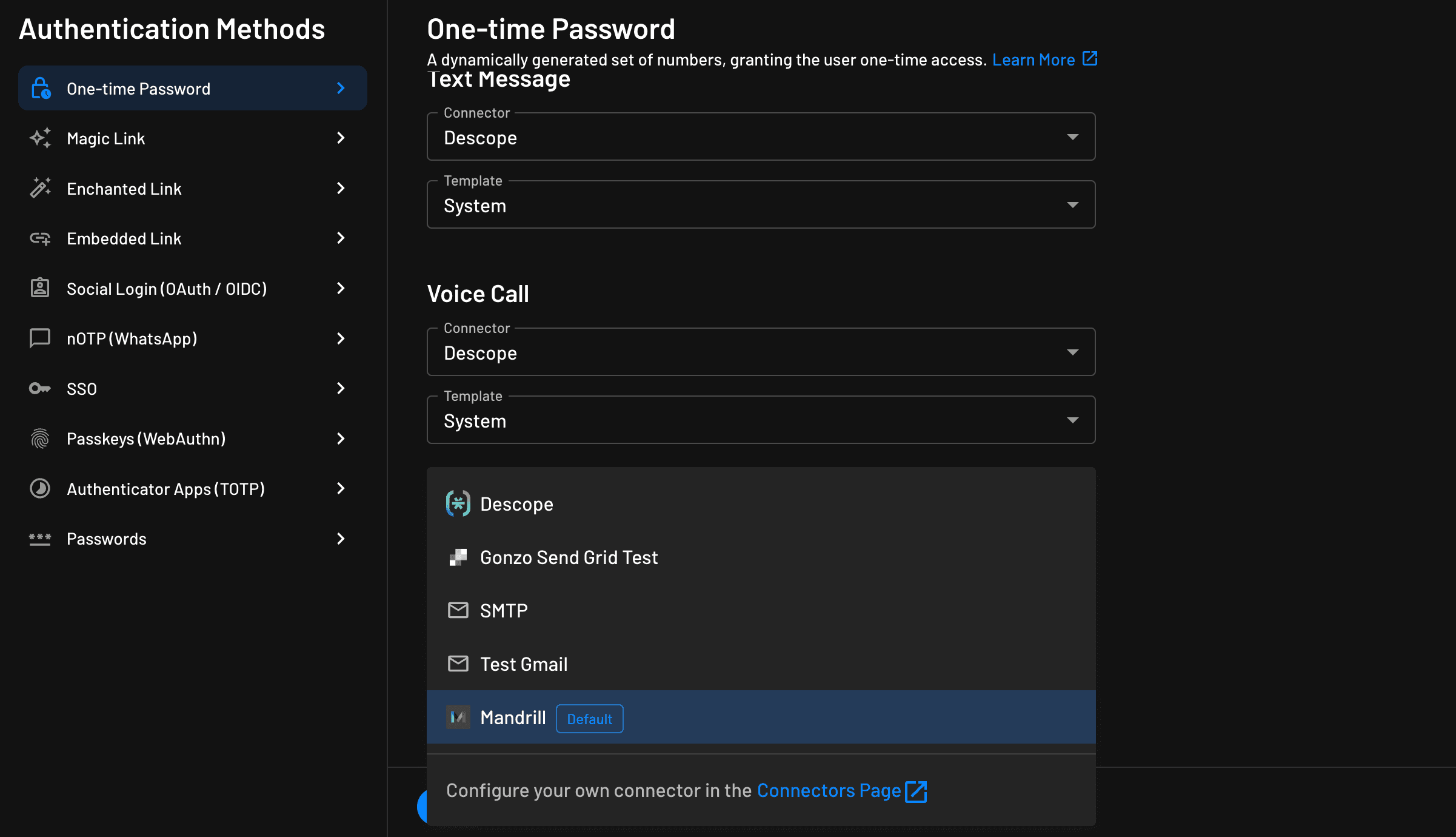This screenshot has width=1456, height=837.
Task: Click the Passkeys fingerprint icon
Action: [x=40, y=438]
